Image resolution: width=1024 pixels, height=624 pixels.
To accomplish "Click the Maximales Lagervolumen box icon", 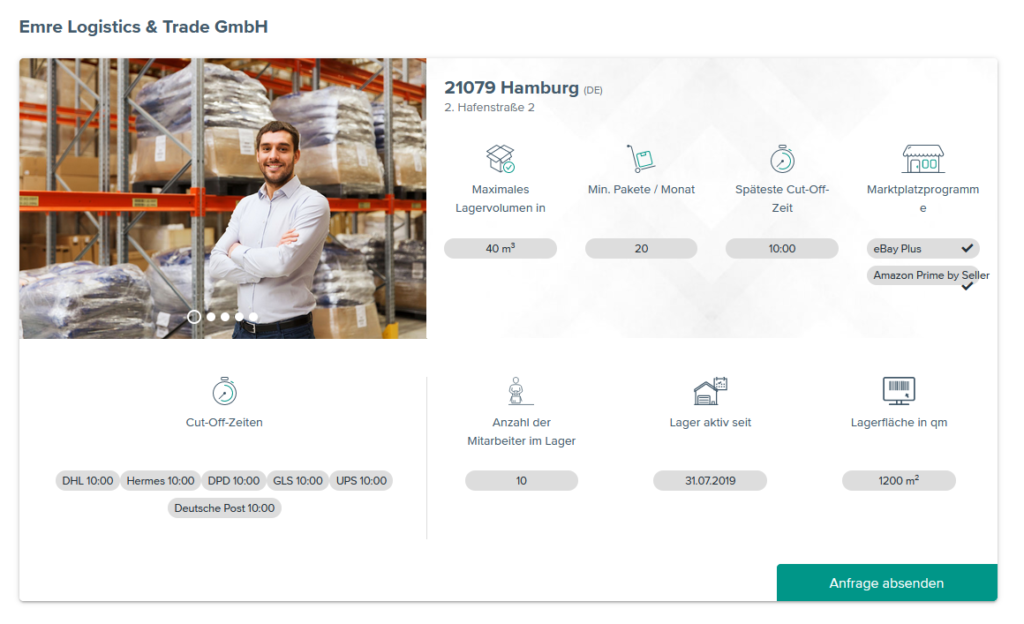I will click(x=500, y=158).
